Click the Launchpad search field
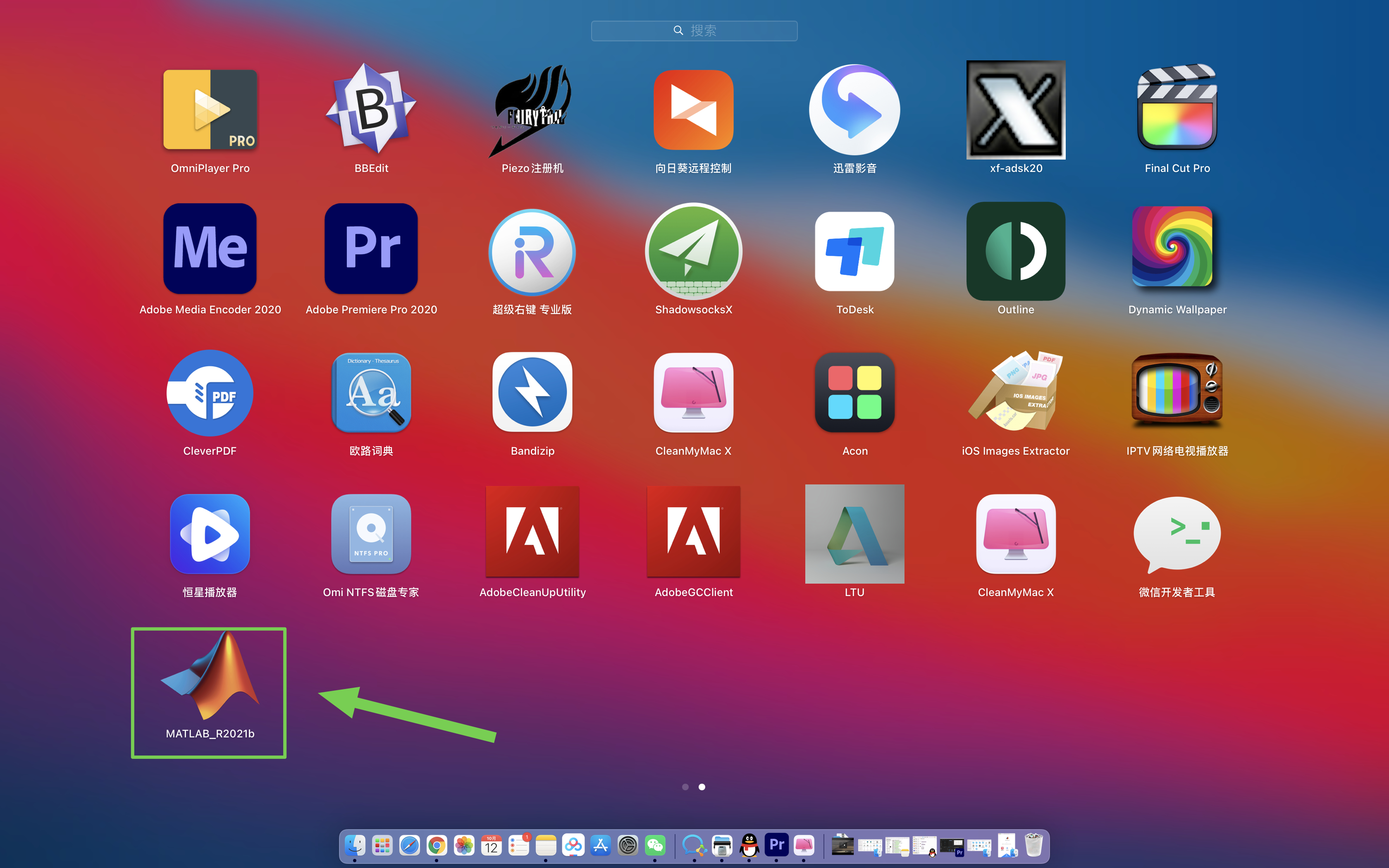 click(694, 31)
